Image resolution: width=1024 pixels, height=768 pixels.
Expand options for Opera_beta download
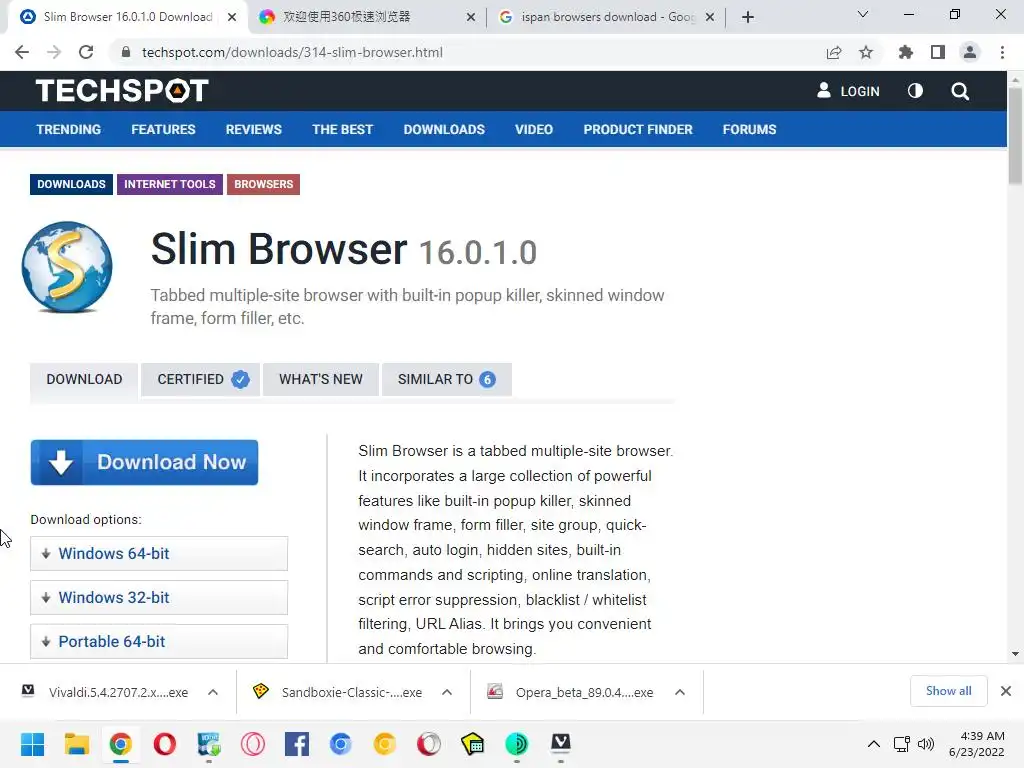click(680, 692)
